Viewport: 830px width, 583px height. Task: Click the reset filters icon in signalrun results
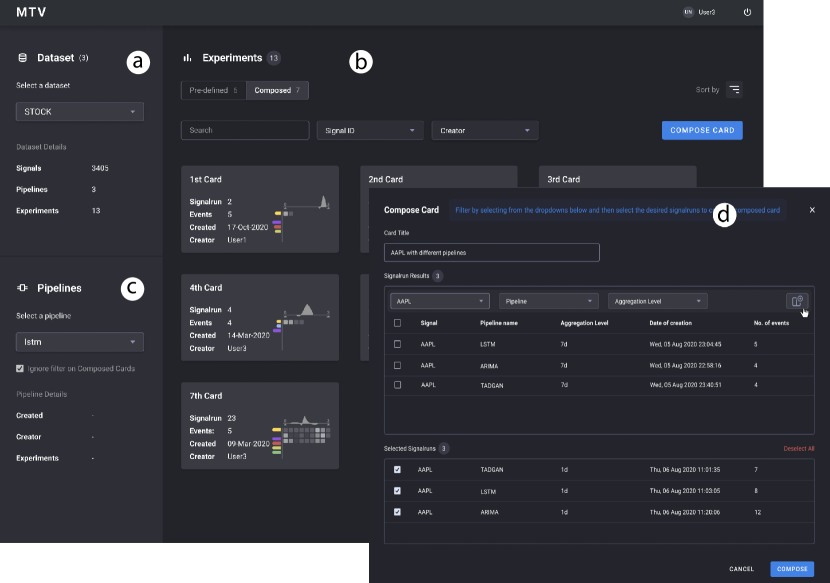click(x=797, y=301)
